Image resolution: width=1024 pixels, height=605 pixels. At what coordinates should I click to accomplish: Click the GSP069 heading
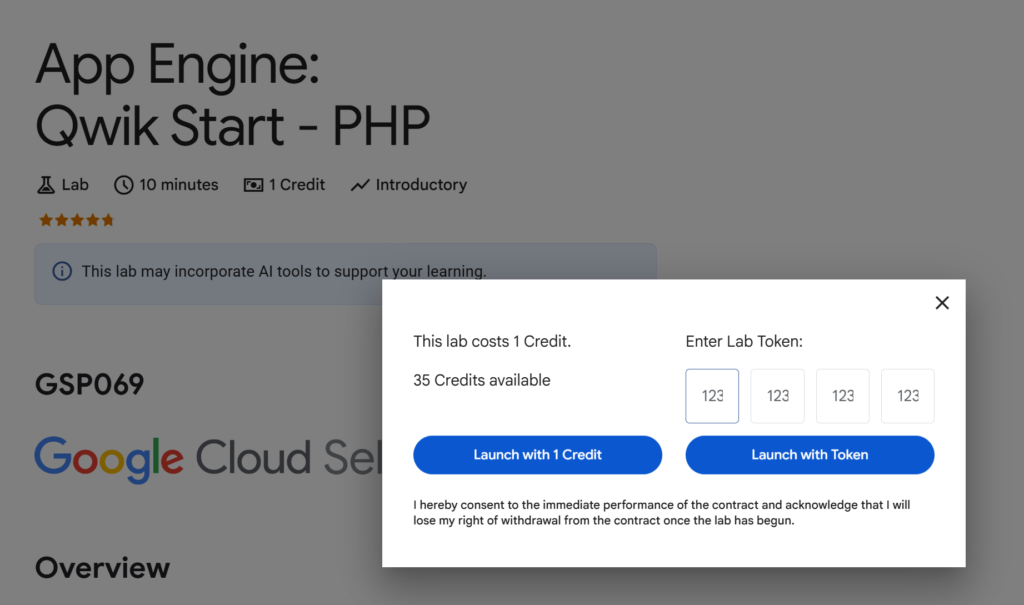click(90, 384)
